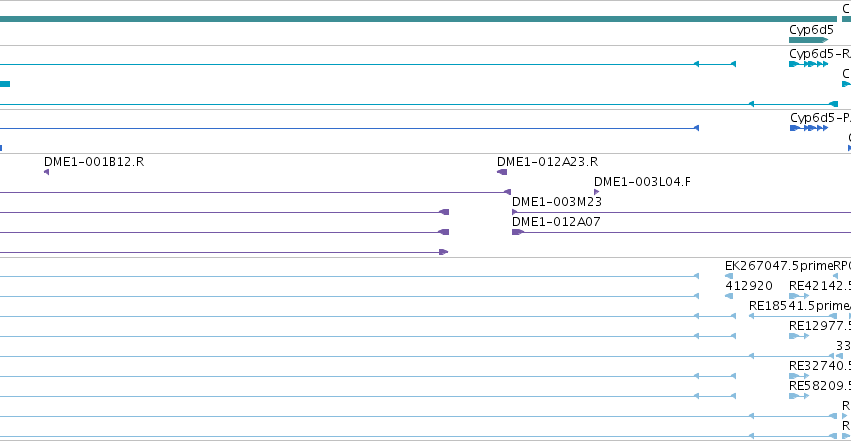Select the exon glyph under RE32740.5
This screenshot has width=851, height=441.
(799, 376)
